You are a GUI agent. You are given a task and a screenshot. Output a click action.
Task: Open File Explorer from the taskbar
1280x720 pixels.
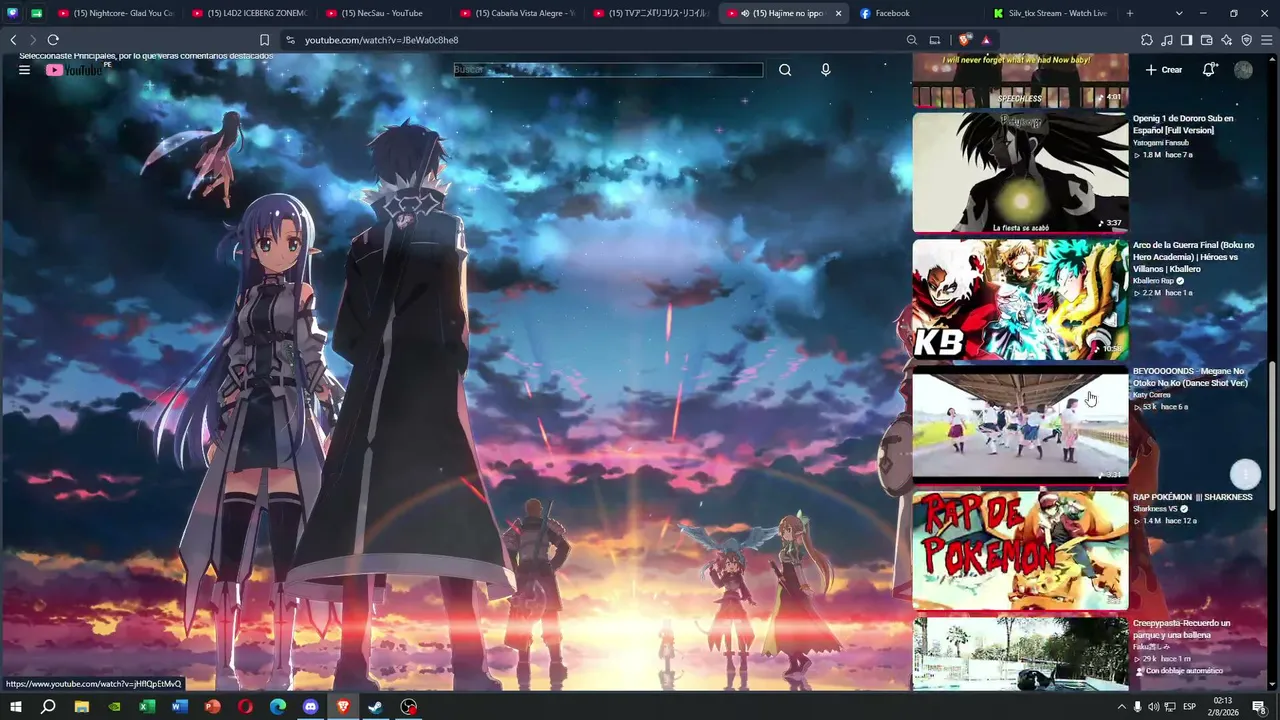tap(81, 707)
